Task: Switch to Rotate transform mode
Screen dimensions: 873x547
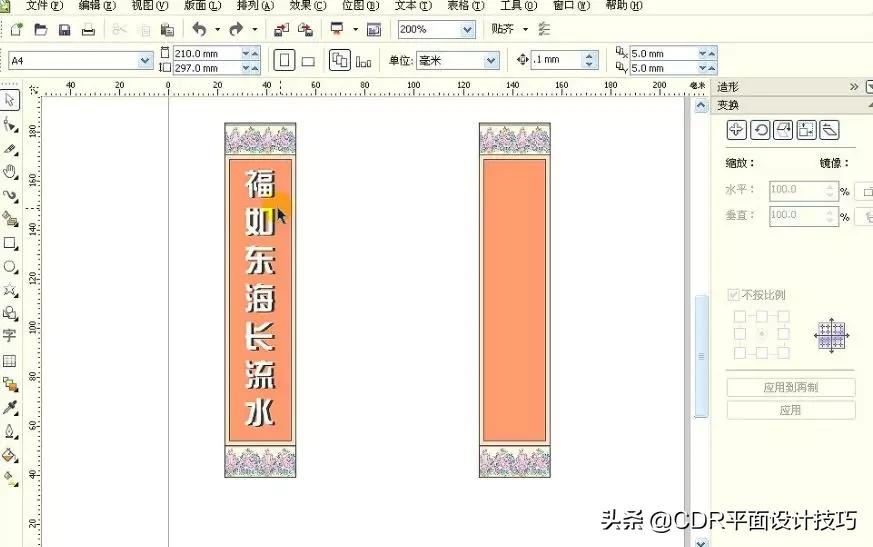Action: point(760,130)
